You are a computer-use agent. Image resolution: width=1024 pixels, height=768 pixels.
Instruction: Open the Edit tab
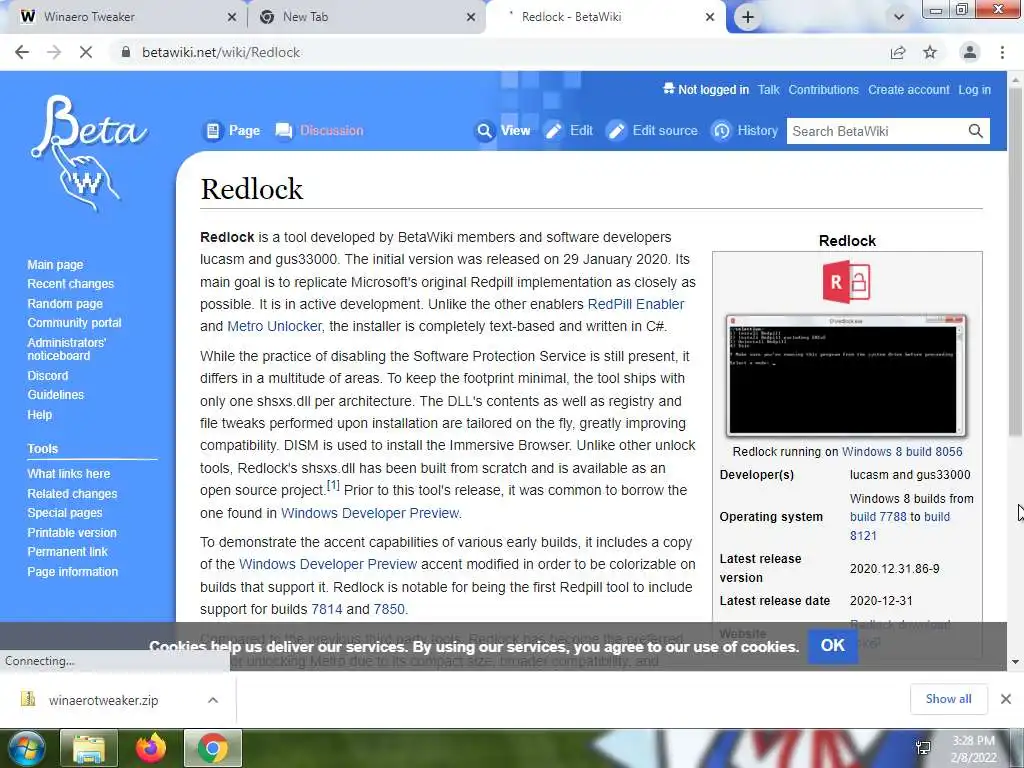tap(569, 131)
